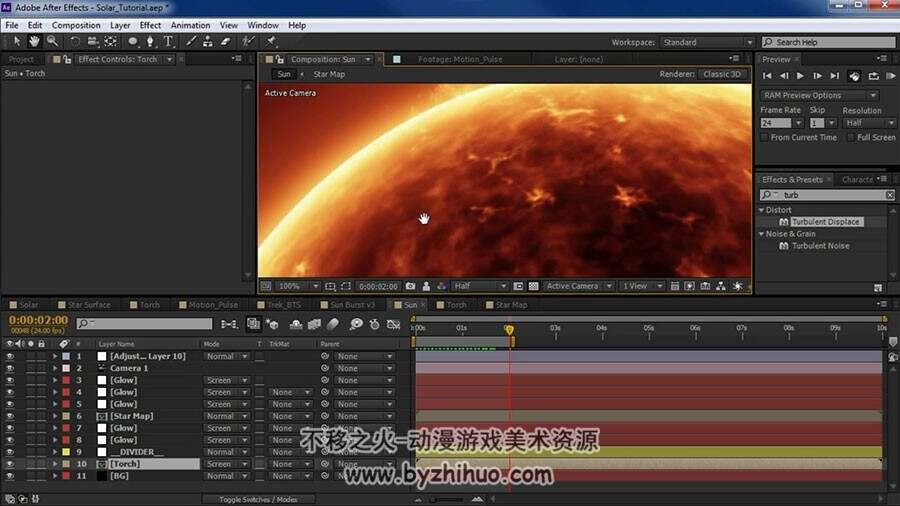Open the viewer magnification 100% dropdown
The width and height of the screenshot is (900, 506).
point(298,286)
